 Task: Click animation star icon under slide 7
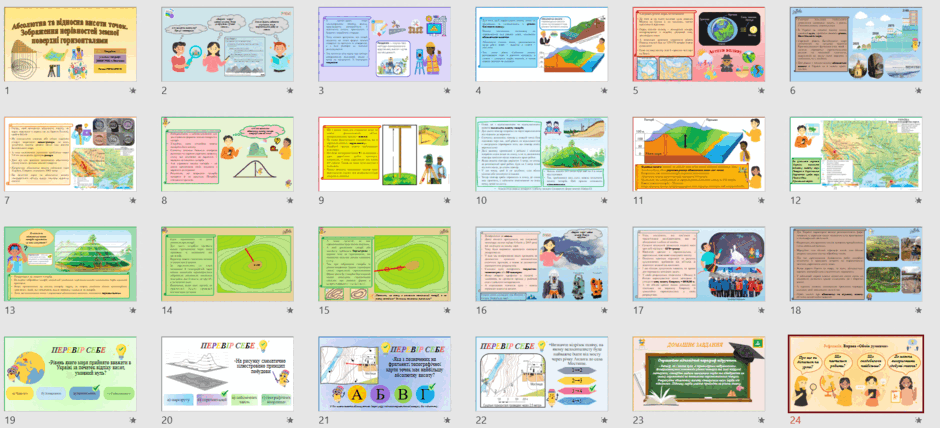[x=132, y=201]
